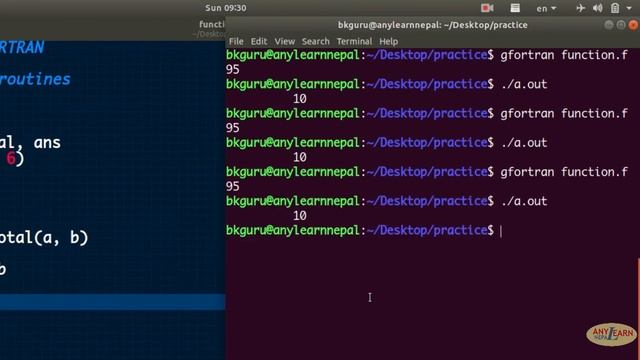Close the terminal window

tap(633, 25)
